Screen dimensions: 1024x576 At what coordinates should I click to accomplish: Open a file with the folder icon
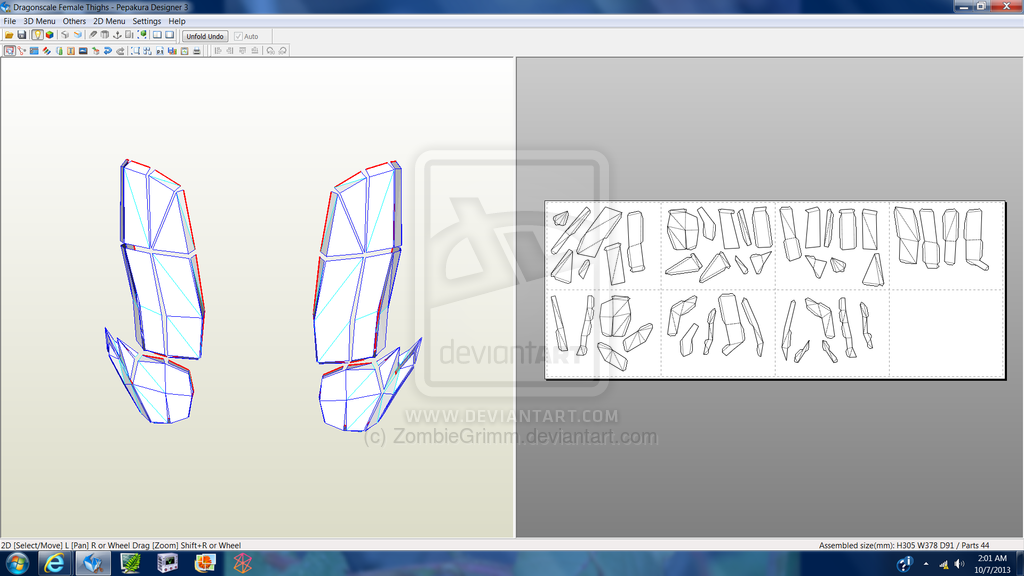coord(9,35)
